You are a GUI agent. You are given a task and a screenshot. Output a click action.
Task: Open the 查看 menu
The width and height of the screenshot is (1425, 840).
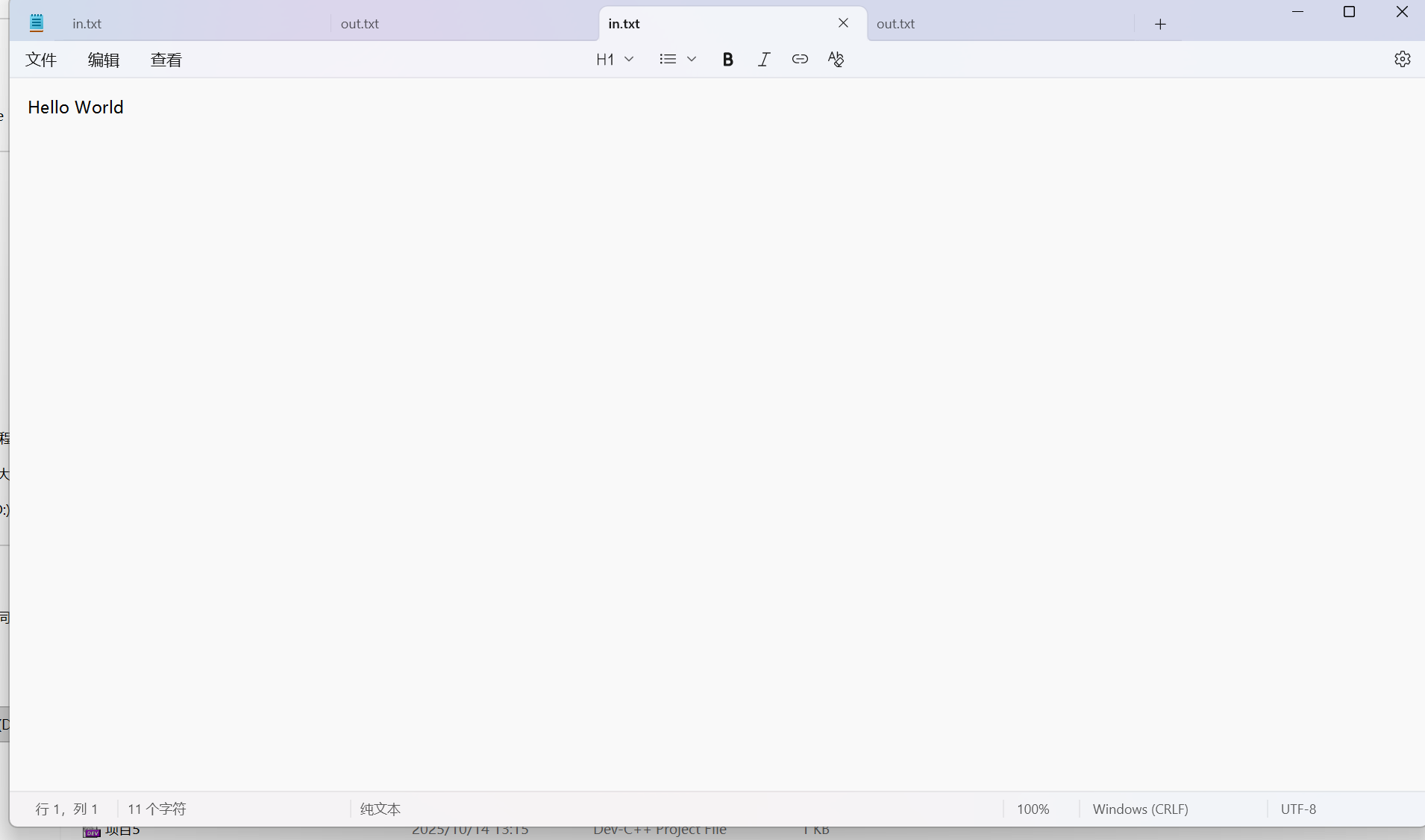coord(166,60)
